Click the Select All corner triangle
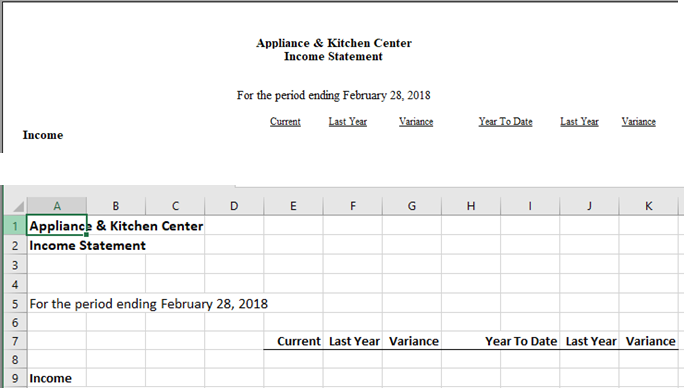The height and width of the screenshot is (388, 684). click(x=18, y=206)
